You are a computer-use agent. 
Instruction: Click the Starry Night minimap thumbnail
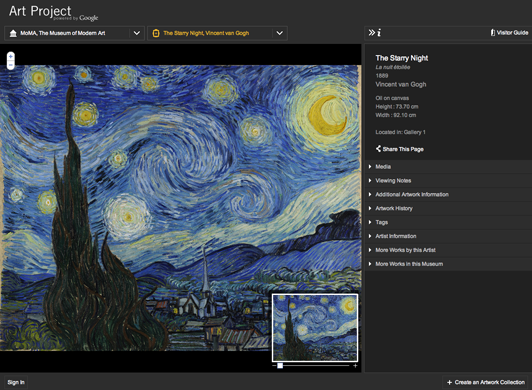pyautogui.click(x=315, y=328)
